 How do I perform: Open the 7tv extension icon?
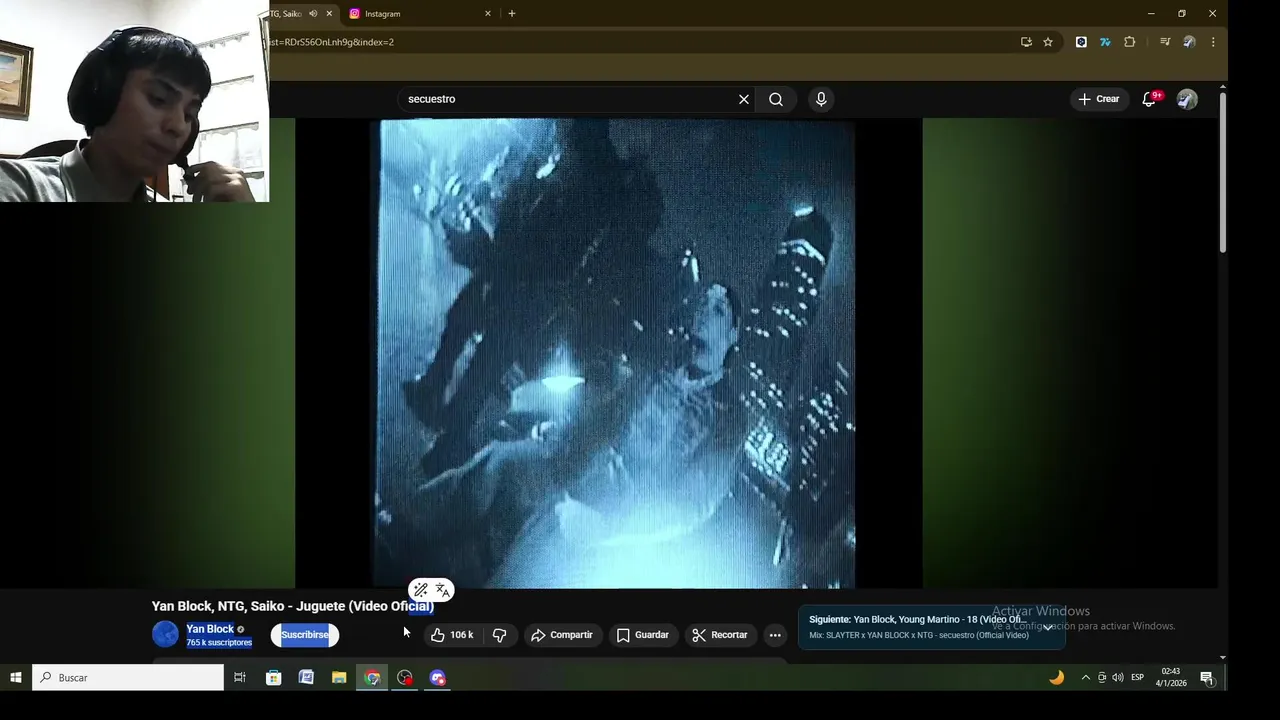(1105, 42)
